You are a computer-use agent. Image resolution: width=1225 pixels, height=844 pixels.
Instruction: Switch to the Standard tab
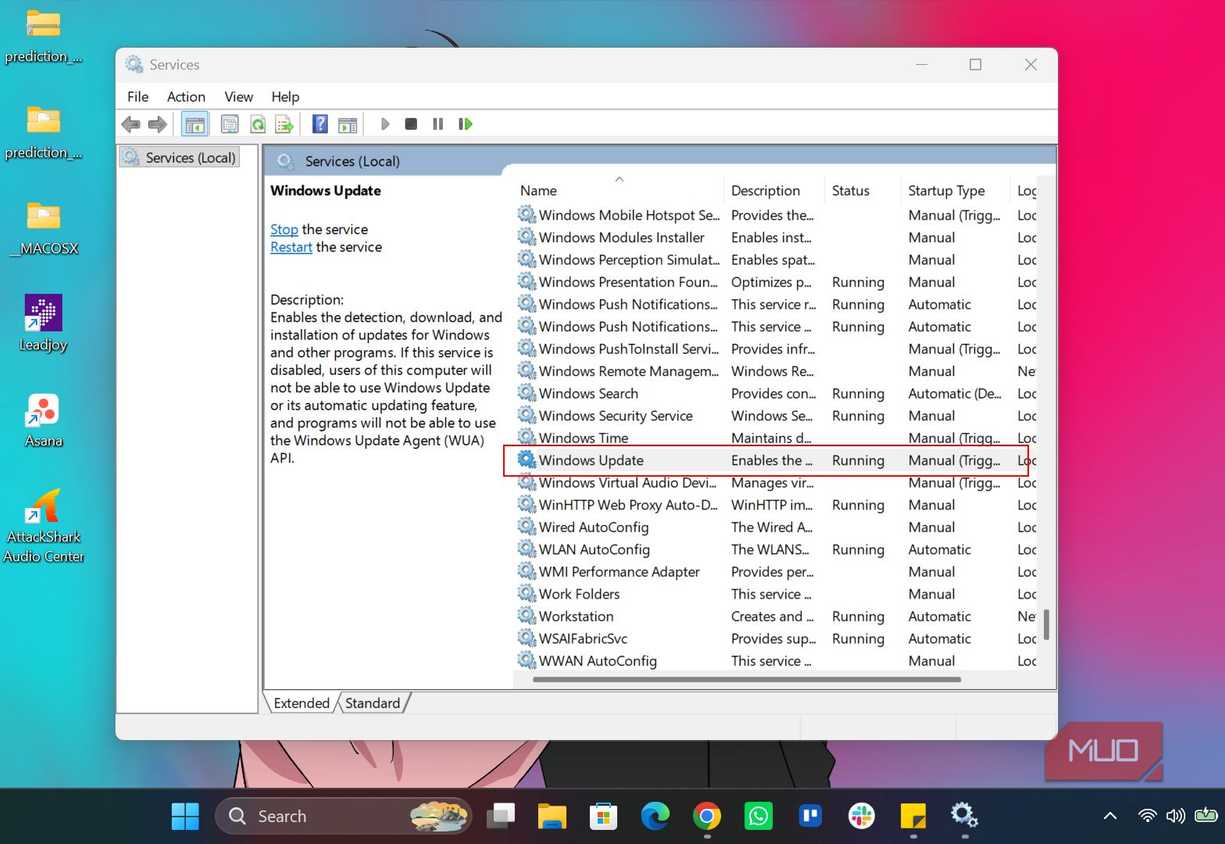click(x=372, y=703)
